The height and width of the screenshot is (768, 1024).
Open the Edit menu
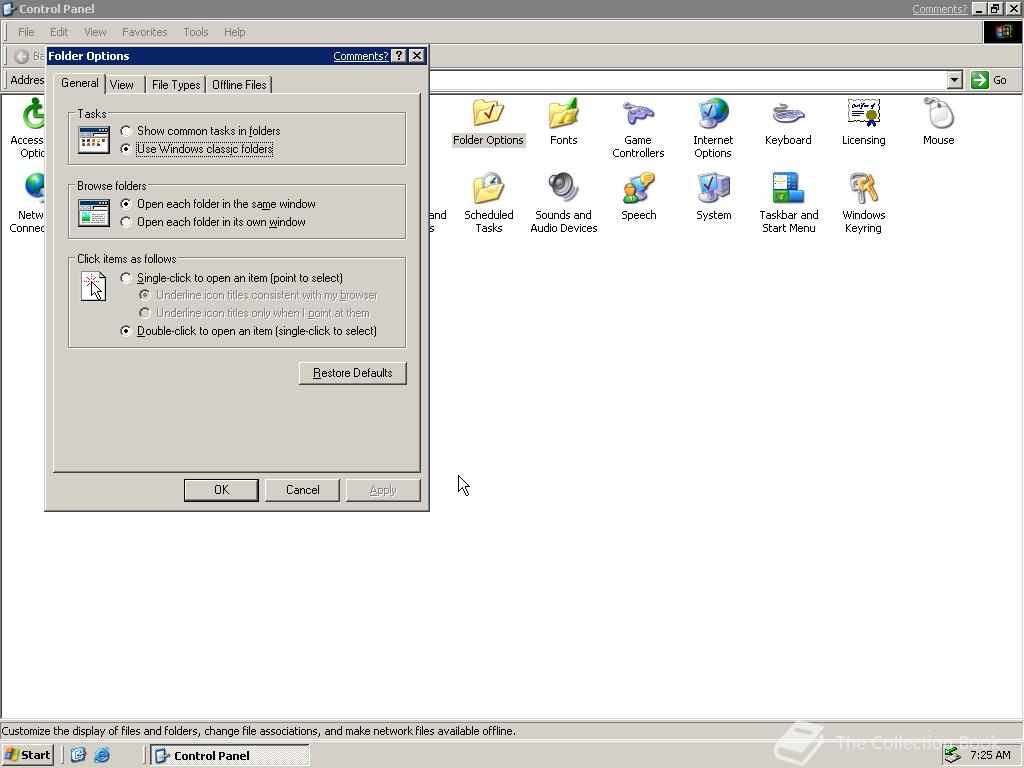click(x=59, y=32)
